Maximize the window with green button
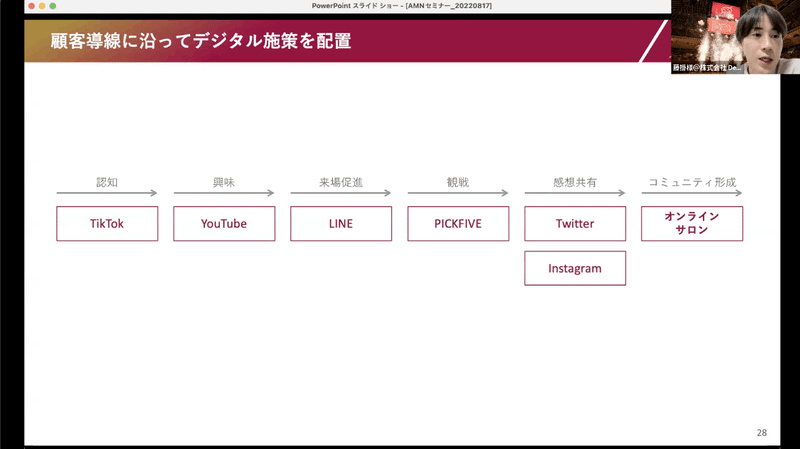This screenshot has width=800, height=449. click(x=53, y=6)
